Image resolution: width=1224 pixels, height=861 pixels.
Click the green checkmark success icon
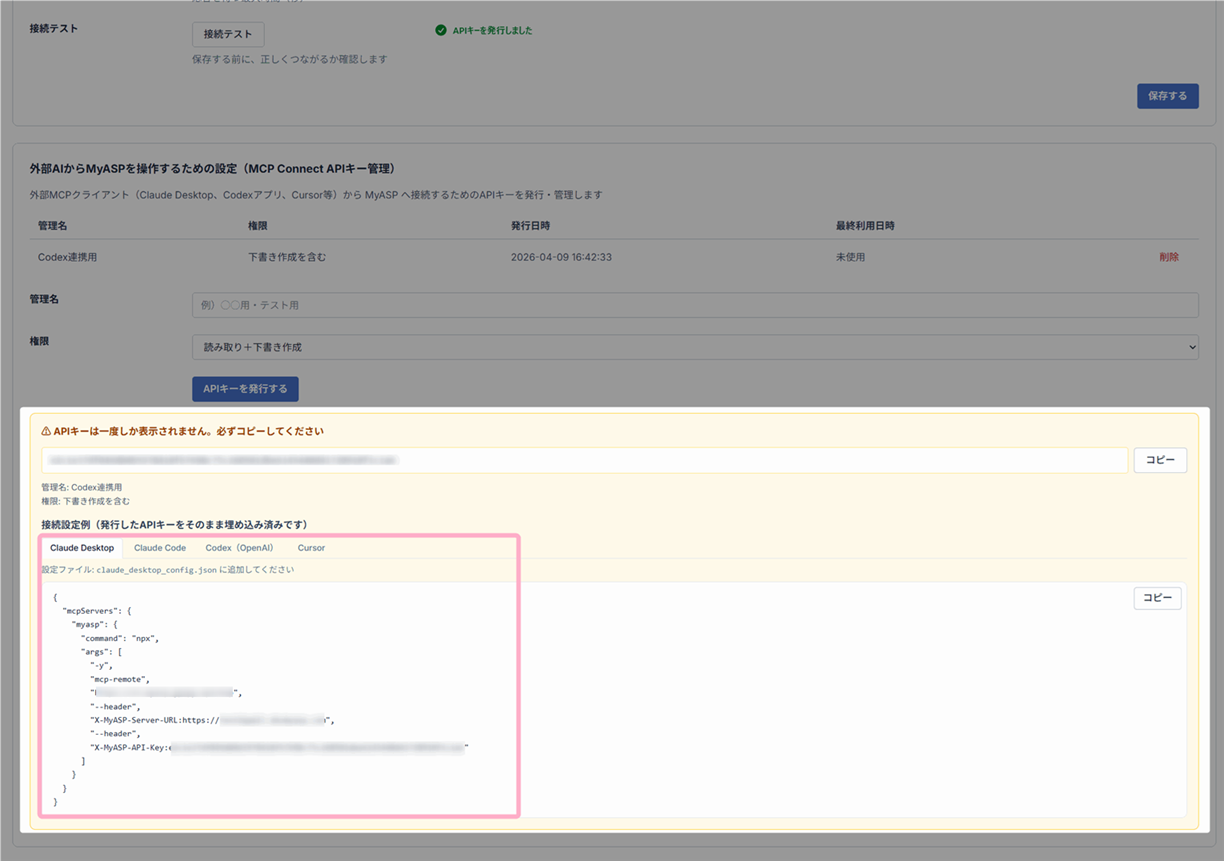[441, 30]
